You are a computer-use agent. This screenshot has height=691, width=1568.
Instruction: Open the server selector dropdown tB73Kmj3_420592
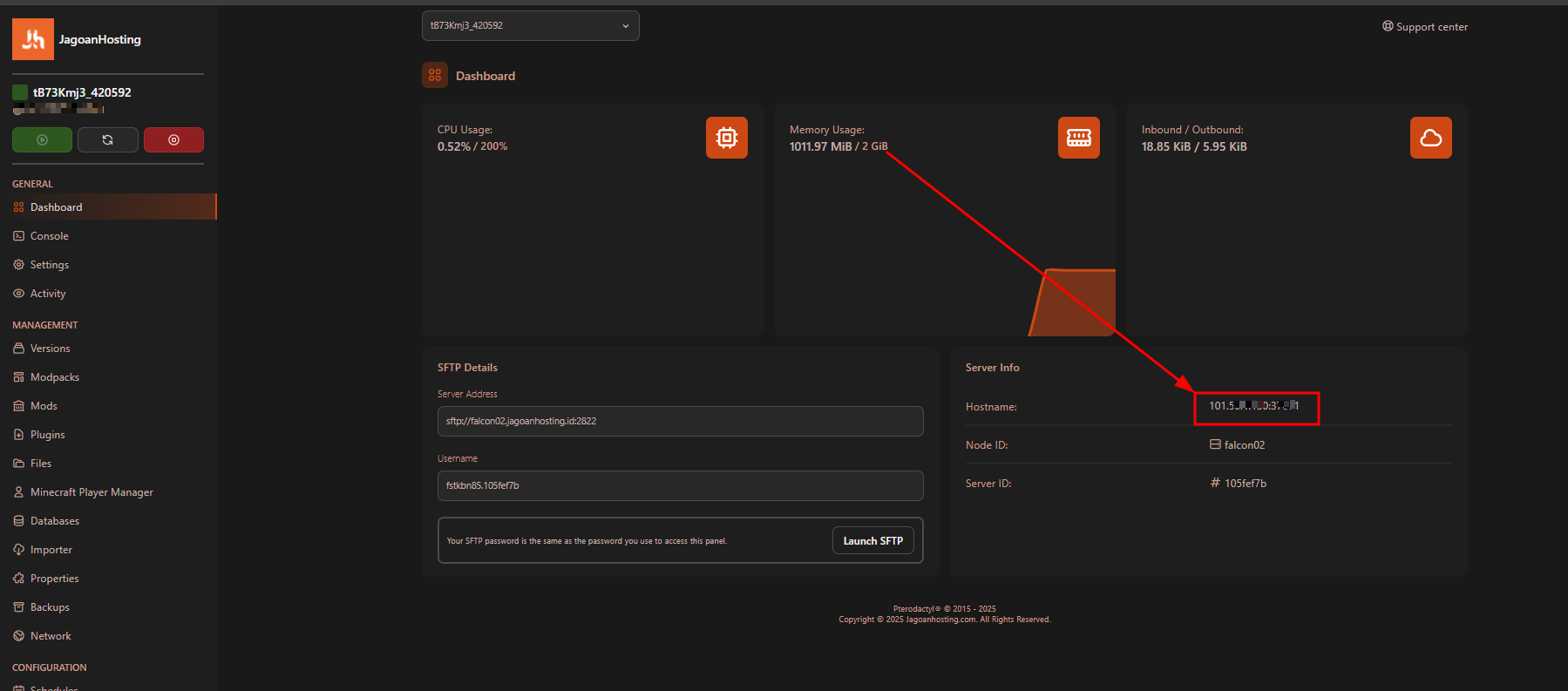[x=530, y=25]
